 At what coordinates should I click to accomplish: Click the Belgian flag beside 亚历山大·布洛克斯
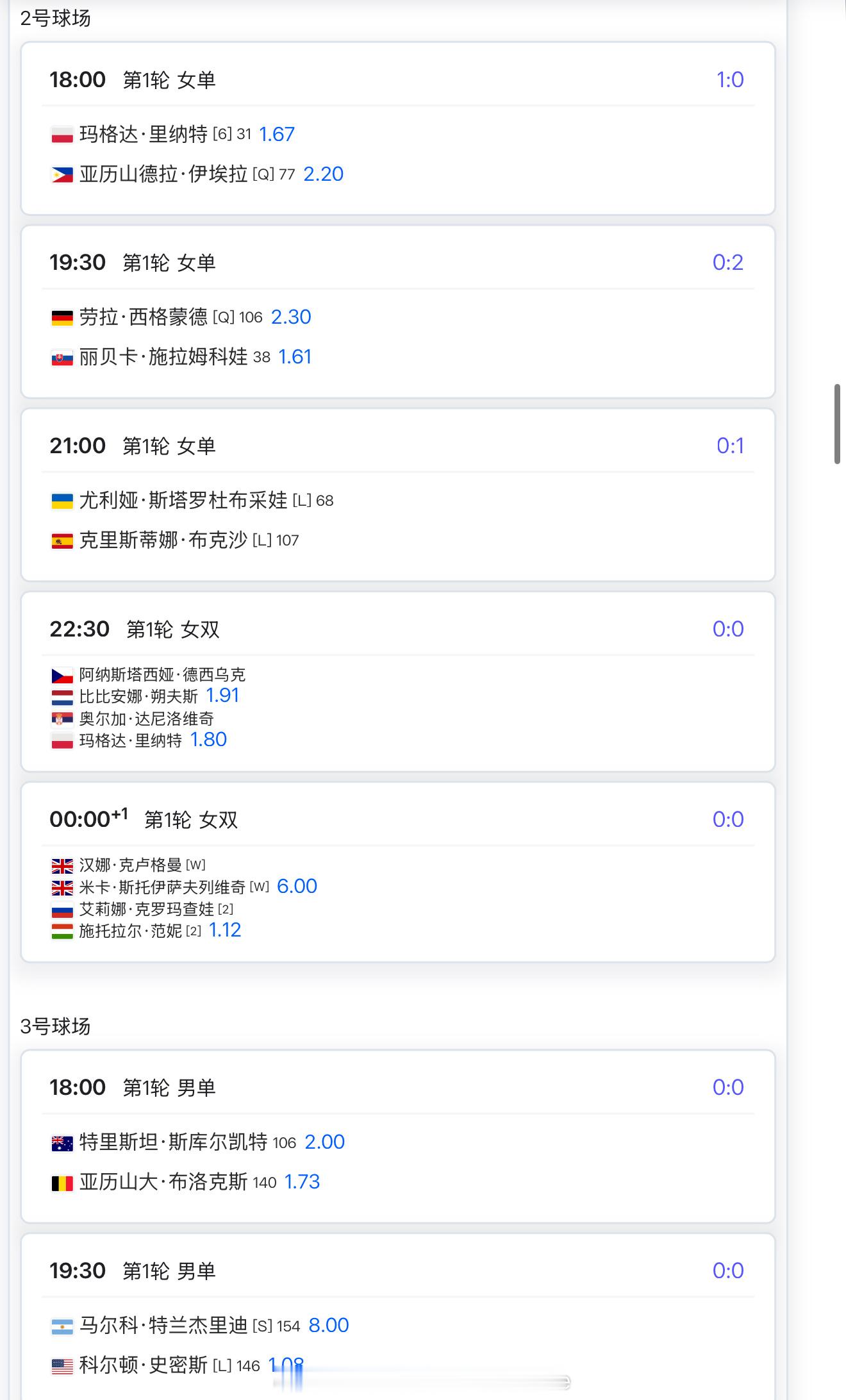click(62, 1183)
